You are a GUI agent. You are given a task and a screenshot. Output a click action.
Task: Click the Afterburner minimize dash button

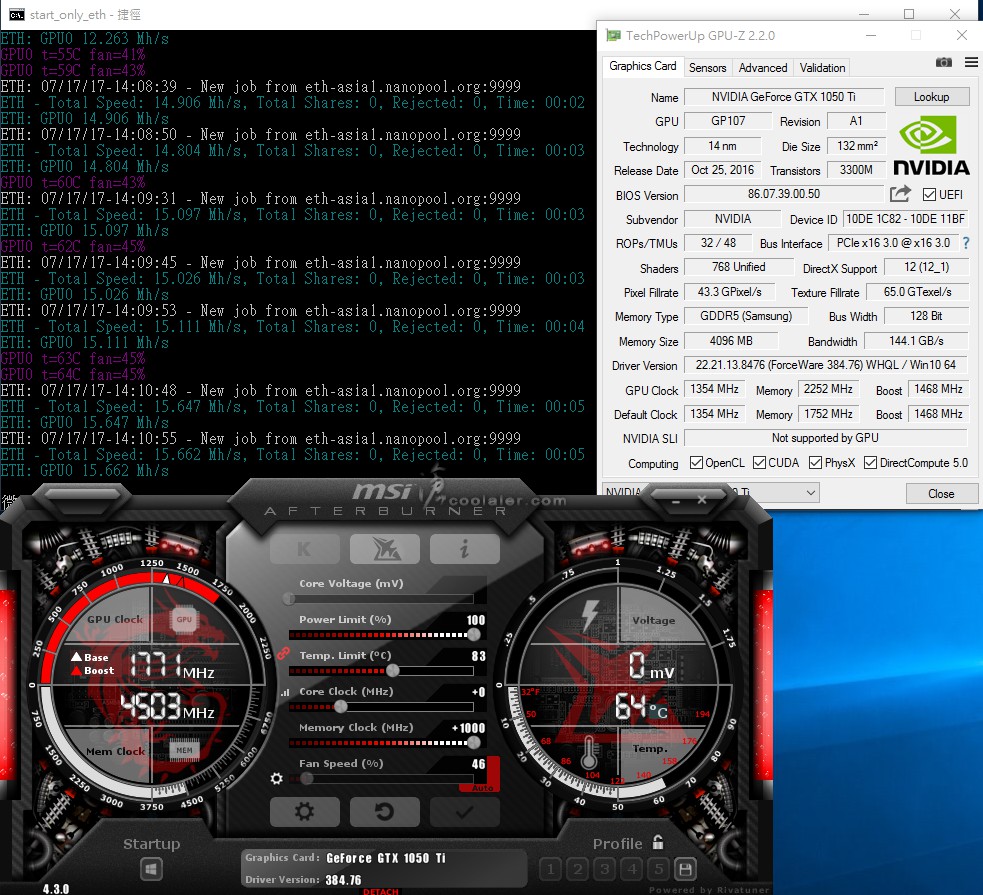[676, 502]
